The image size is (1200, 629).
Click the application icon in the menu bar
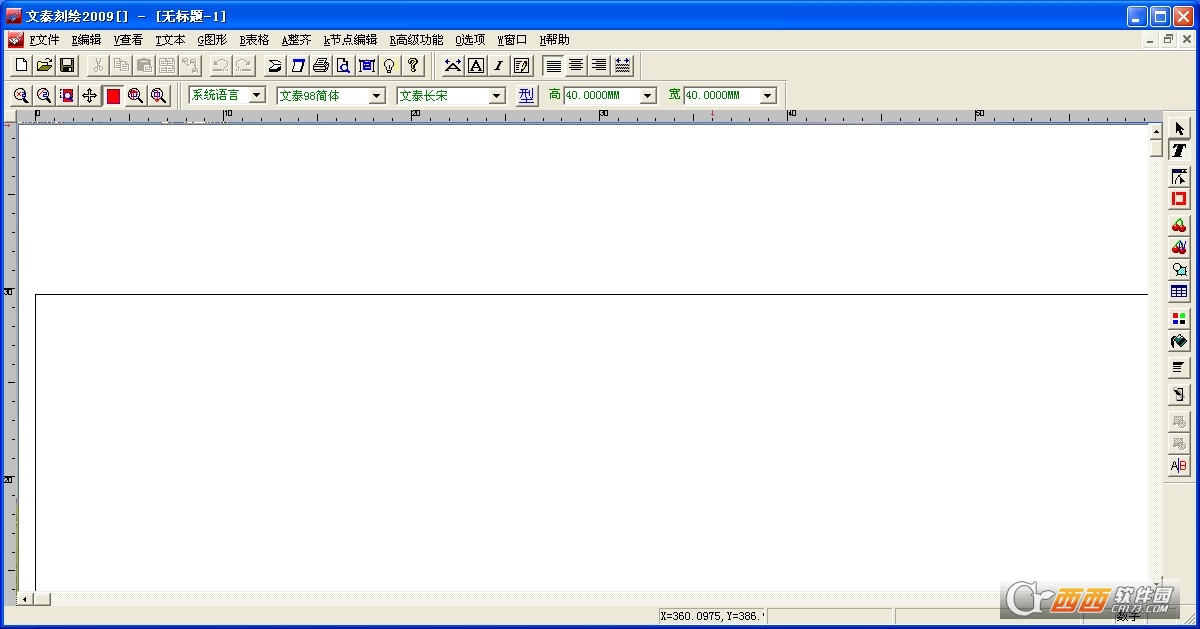tap(15, 40)
